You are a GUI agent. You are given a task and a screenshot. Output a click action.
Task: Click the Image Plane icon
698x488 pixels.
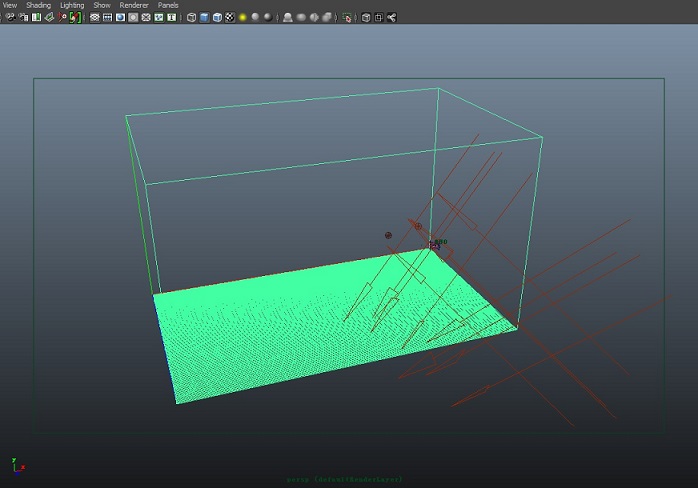point(49,17)
